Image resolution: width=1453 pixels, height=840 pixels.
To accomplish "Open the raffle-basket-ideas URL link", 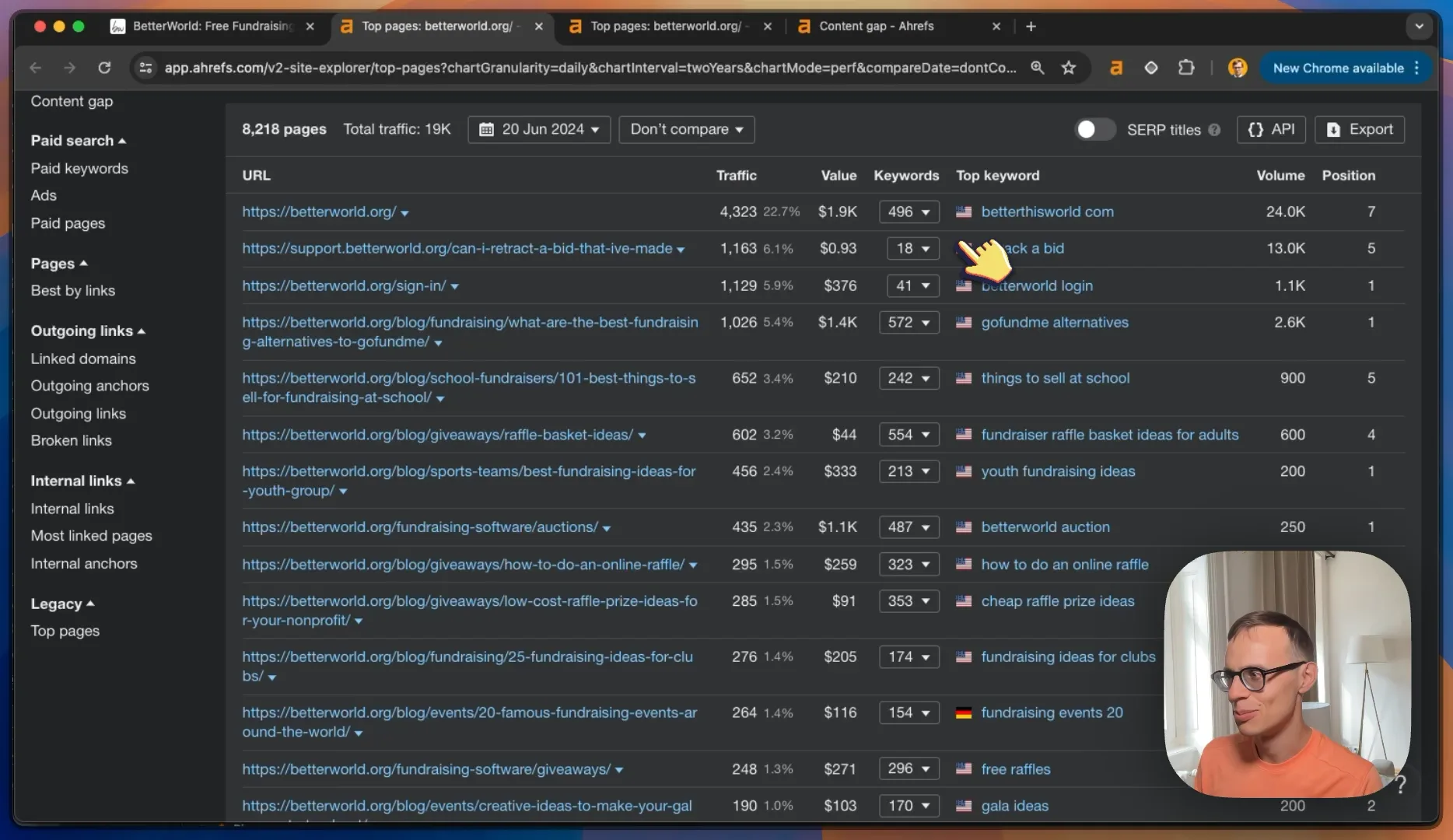I will 437,434.
